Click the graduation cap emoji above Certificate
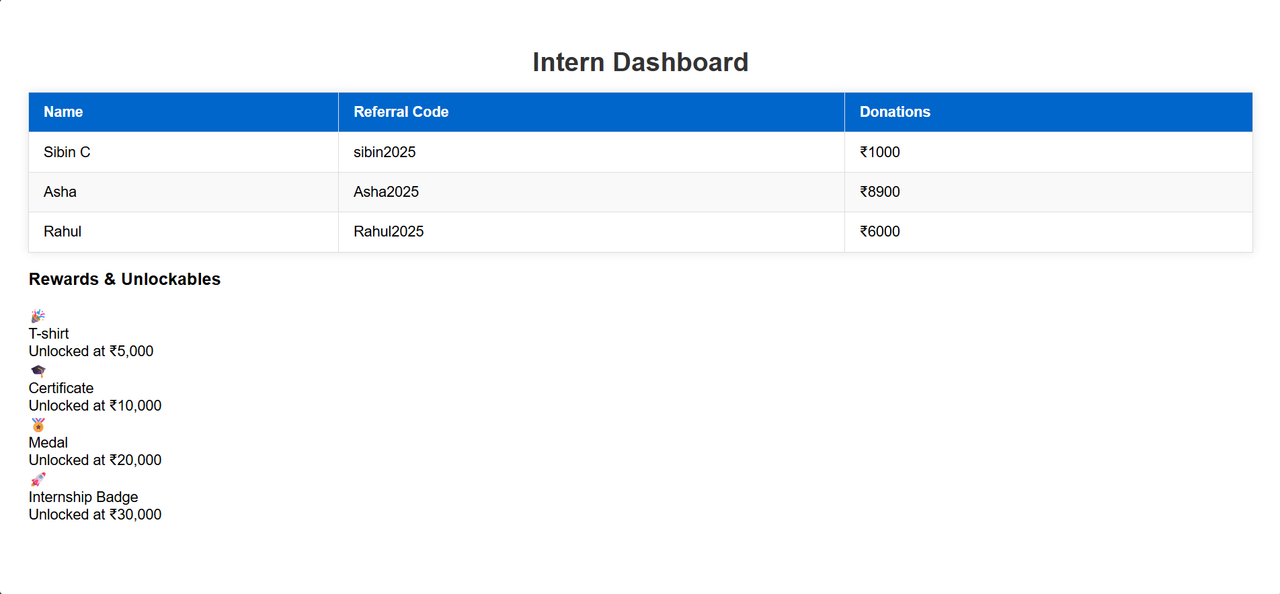Image resolution: width=1280 pixels, height=594 pixels. [x=38, y=371]
